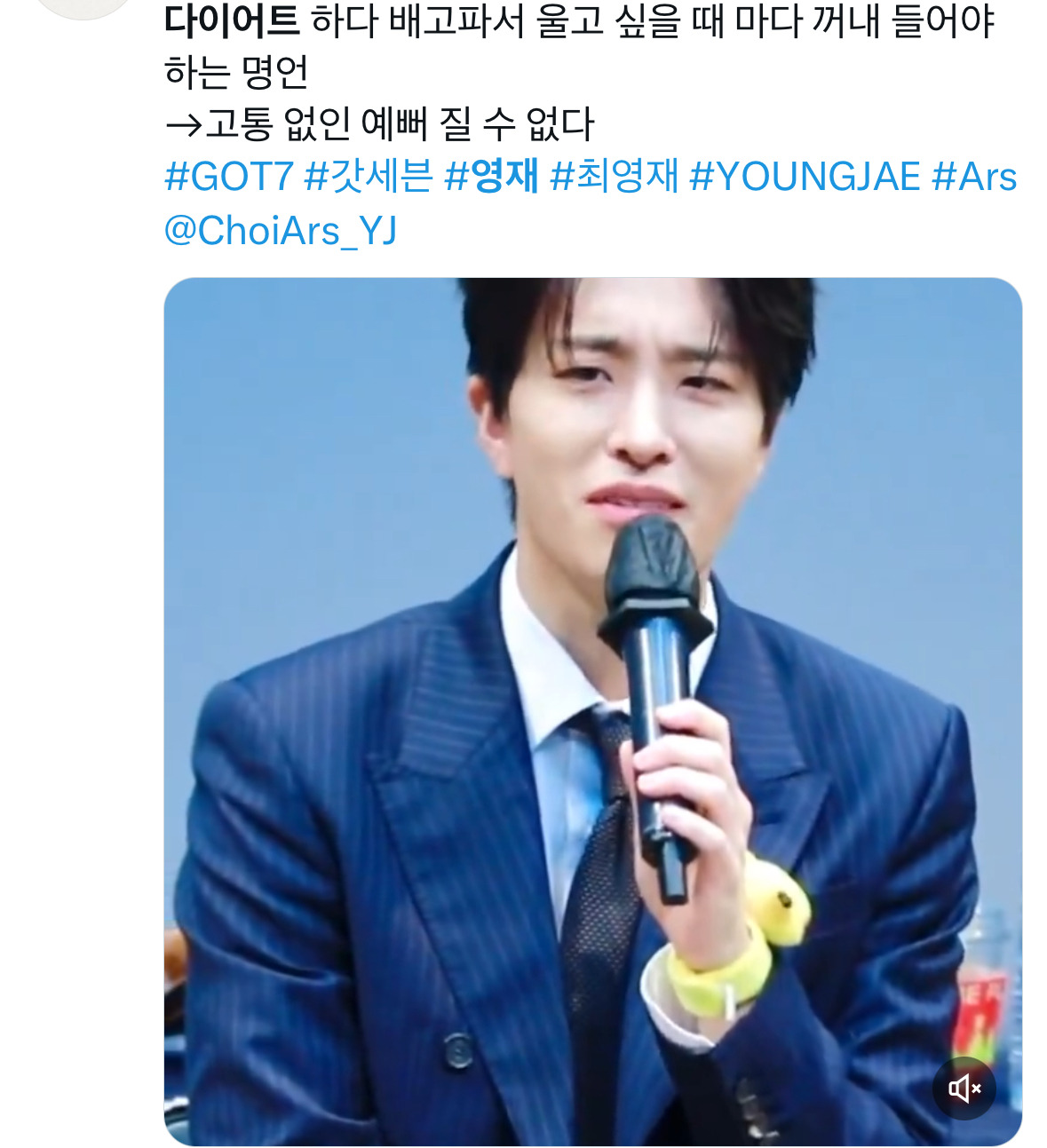The height and width of the screenshot is (1148, 1047).
Task: Play the embedded video clip
Action: pyautogui.click(x=593, y=712)
